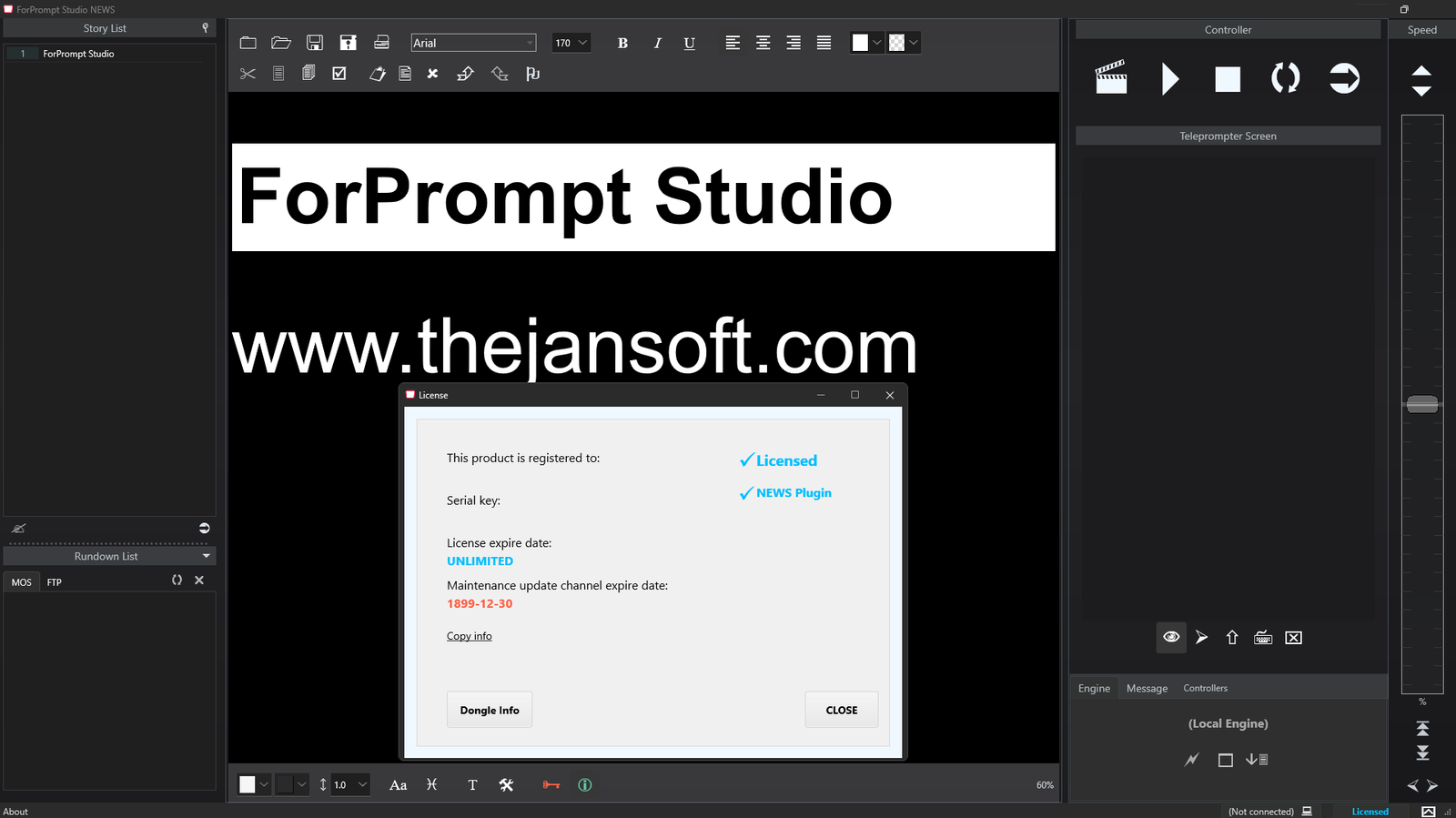Switch to the Message tab
The width and height of the screenshot is (1456, 818).
pos(1147,688)
